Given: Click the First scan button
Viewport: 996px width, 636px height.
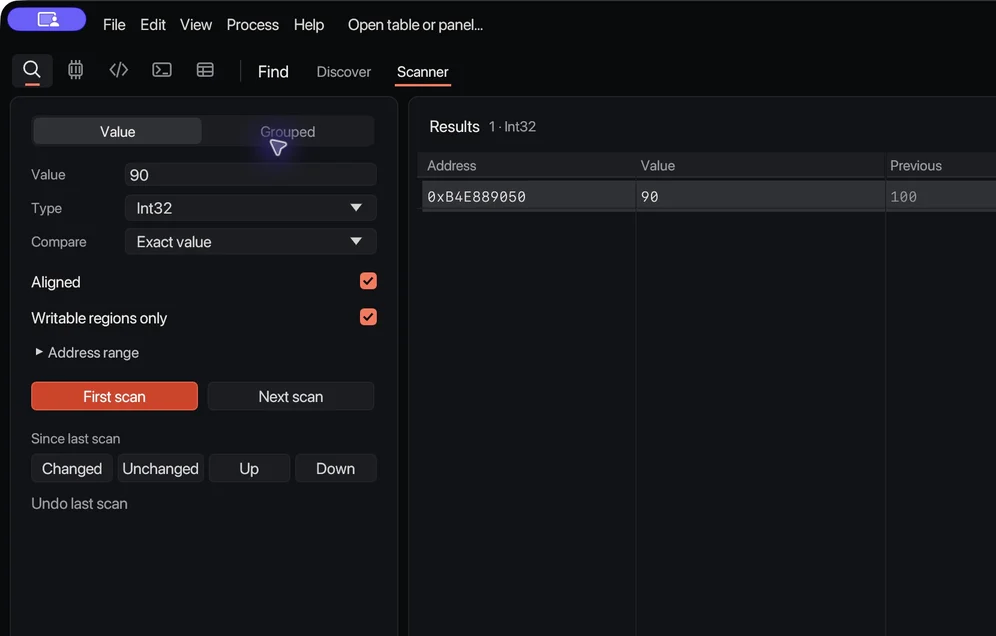Looking at the screenshot, I should tap(114, 396).
